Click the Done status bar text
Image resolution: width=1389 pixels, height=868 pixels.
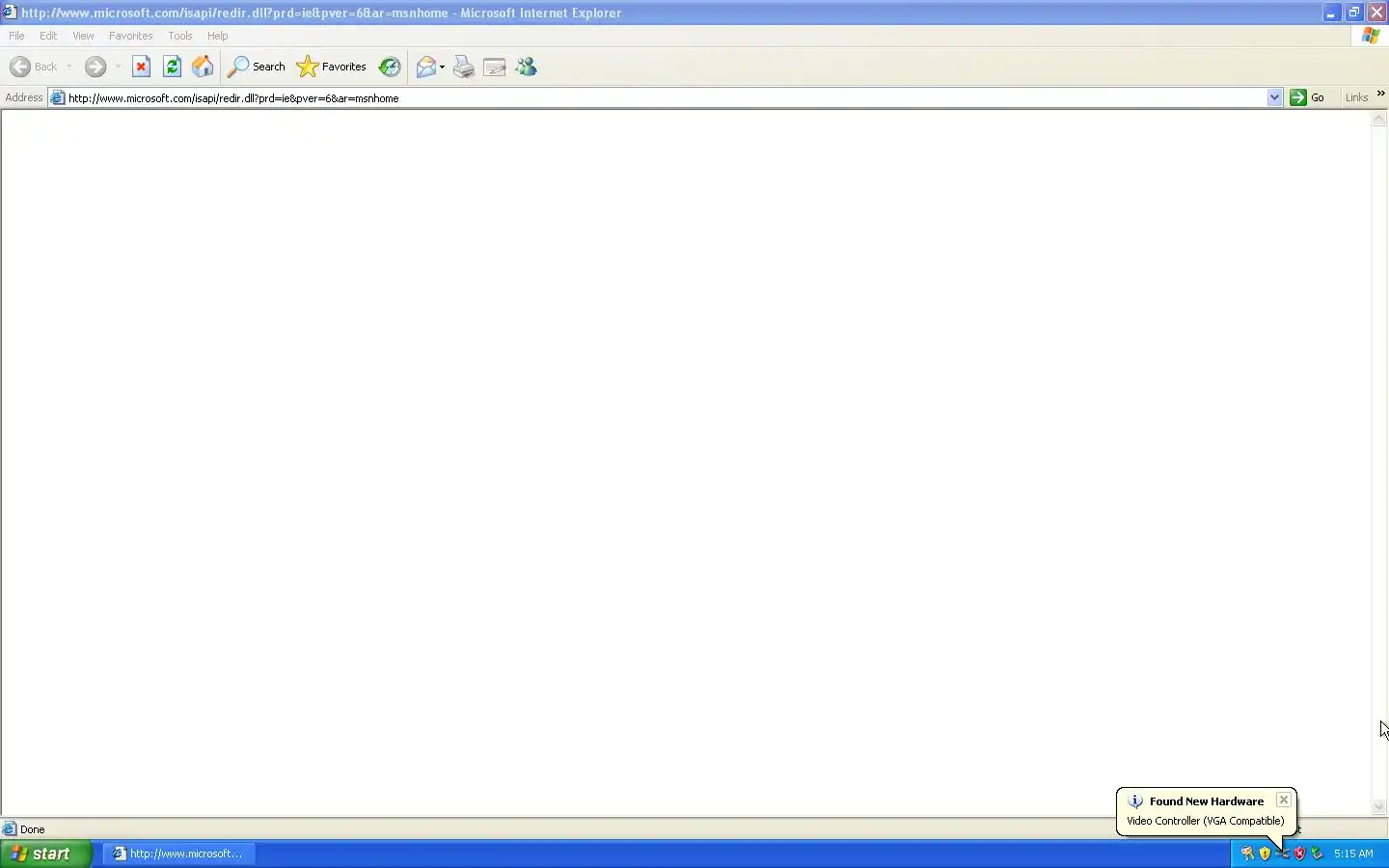[33, 829]
